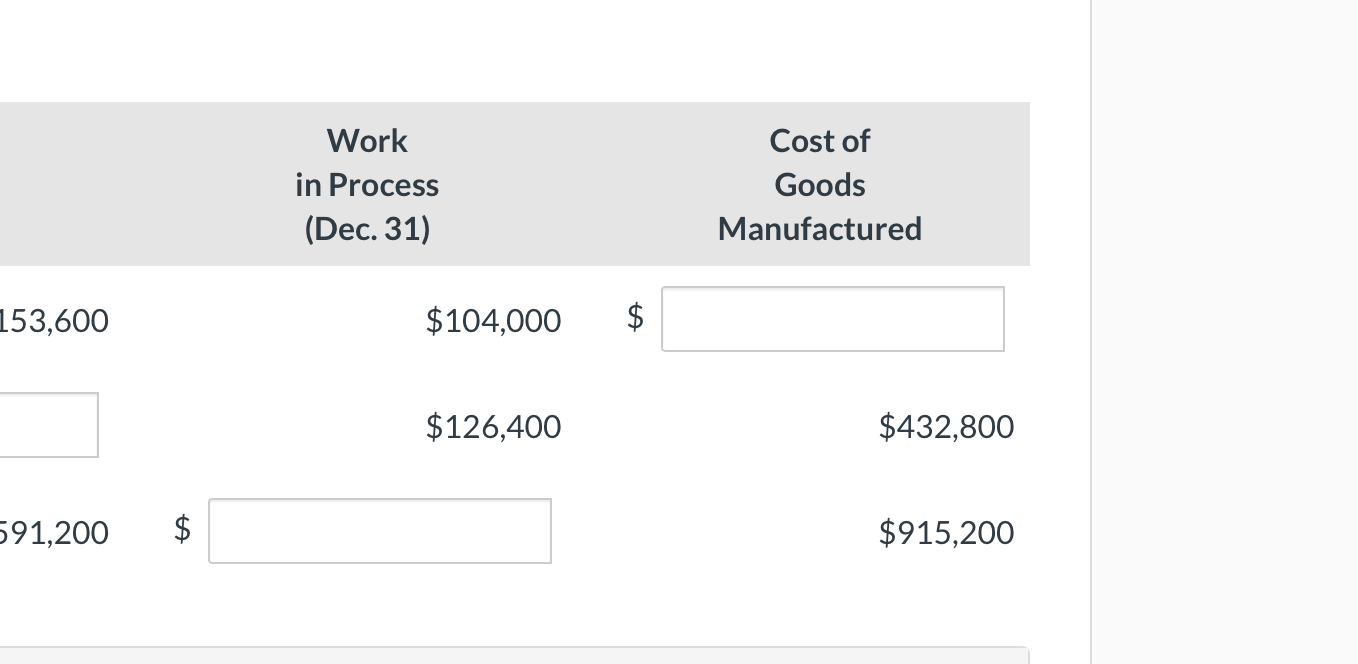
Task: Click the divider line between table and right panel
Action: pos(1091,330)
